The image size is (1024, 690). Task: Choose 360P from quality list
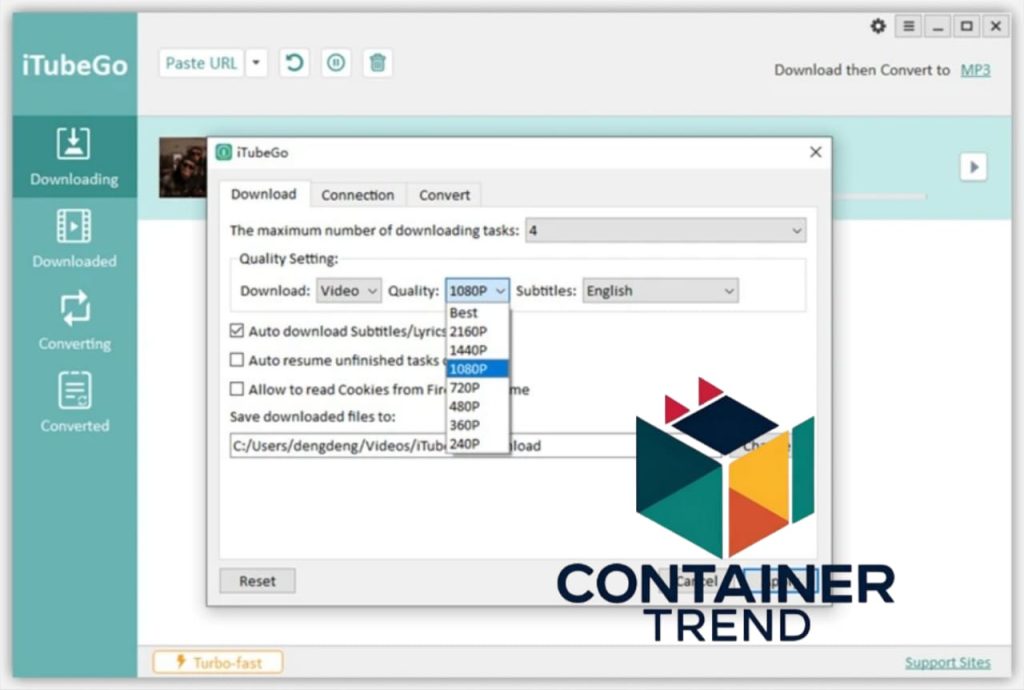[x=477, y=425]
